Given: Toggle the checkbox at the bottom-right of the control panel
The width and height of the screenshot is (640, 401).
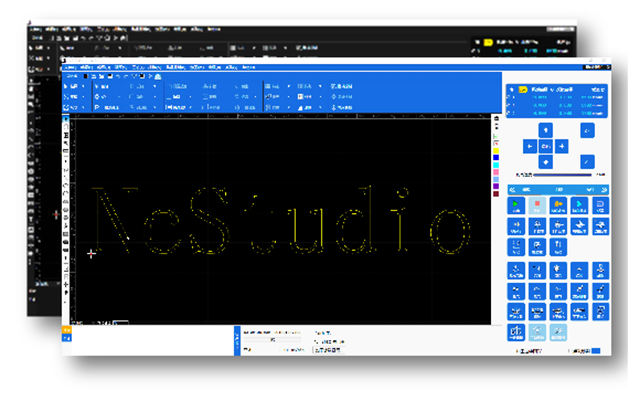Looking at the screenshot, I should click(x=568, y=351).
